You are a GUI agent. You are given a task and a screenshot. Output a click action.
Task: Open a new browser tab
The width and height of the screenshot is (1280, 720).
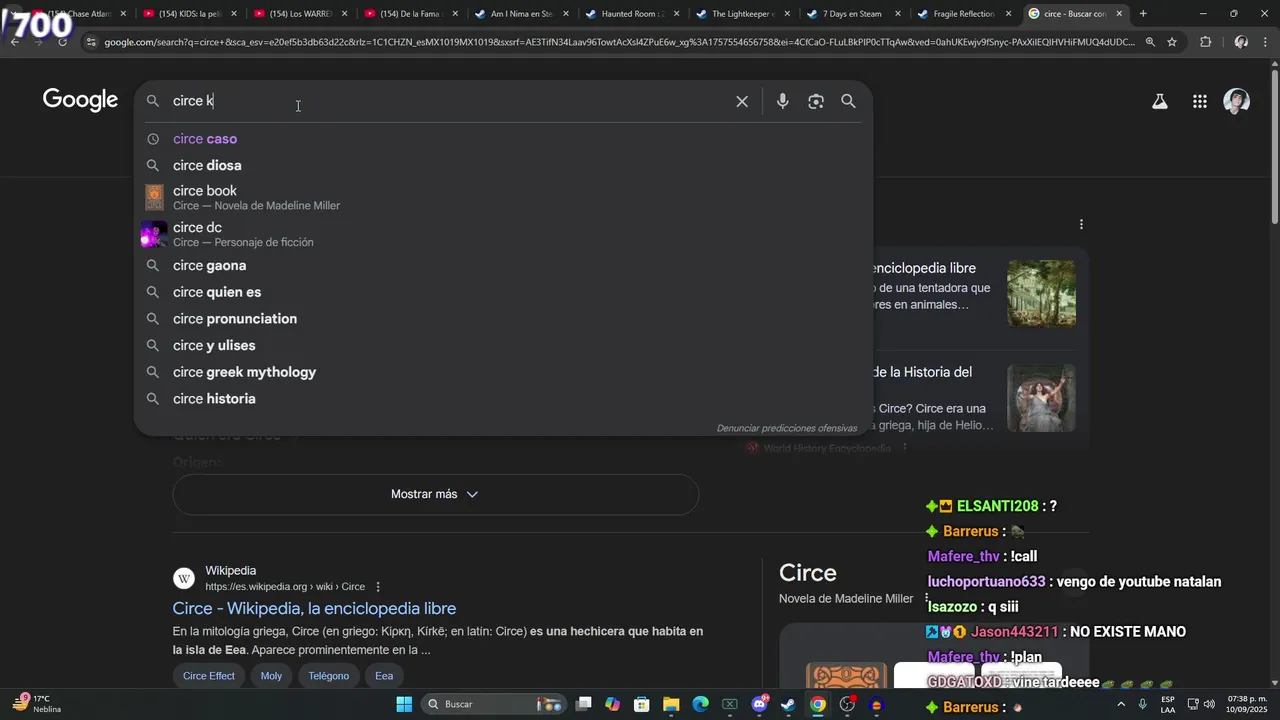pos(1143,14)
